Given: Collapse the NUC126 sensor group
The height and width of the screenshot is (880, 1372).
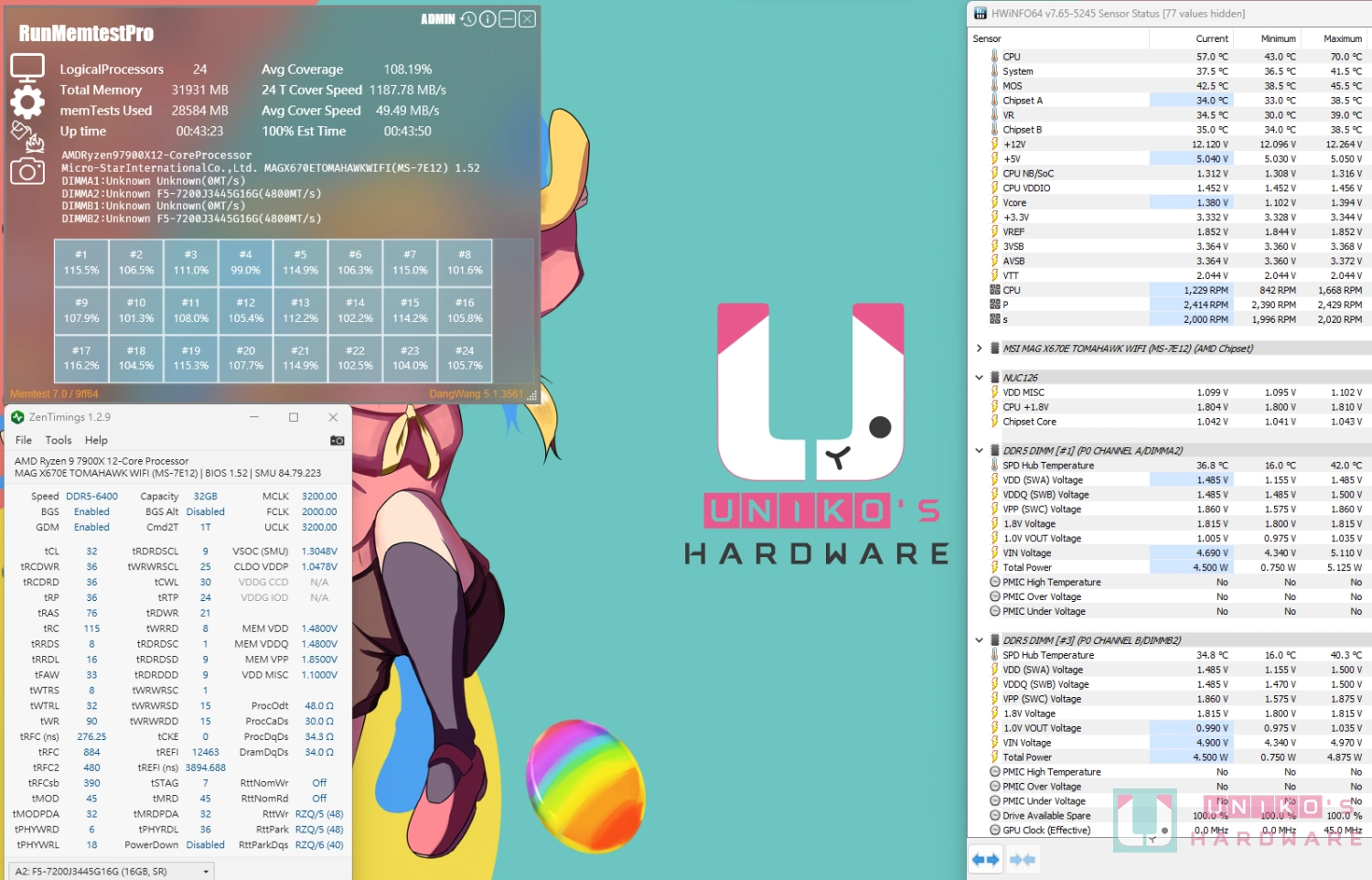Looking at the screenshot, I should [x=979, y=377].
